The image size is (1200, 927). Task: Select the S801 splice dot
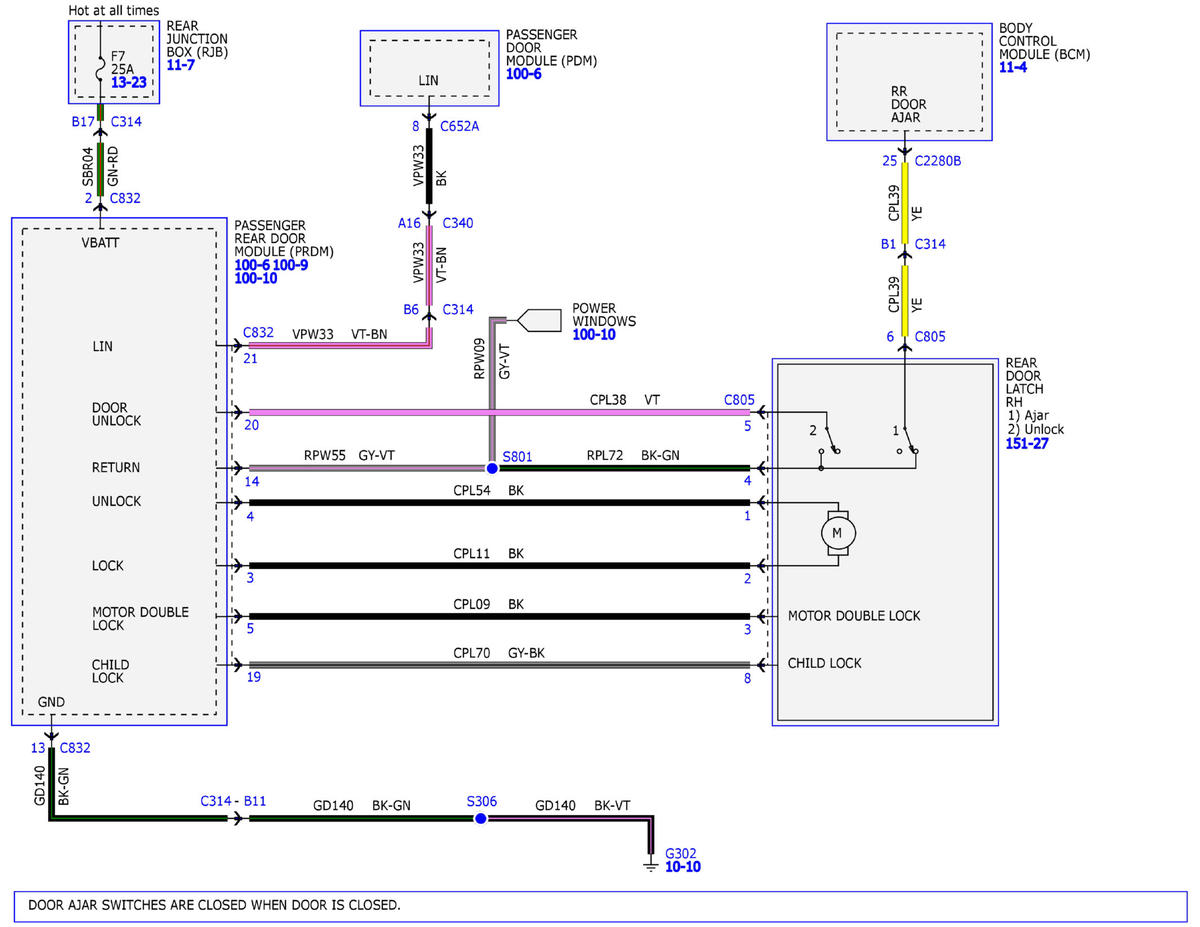point(491,468)
